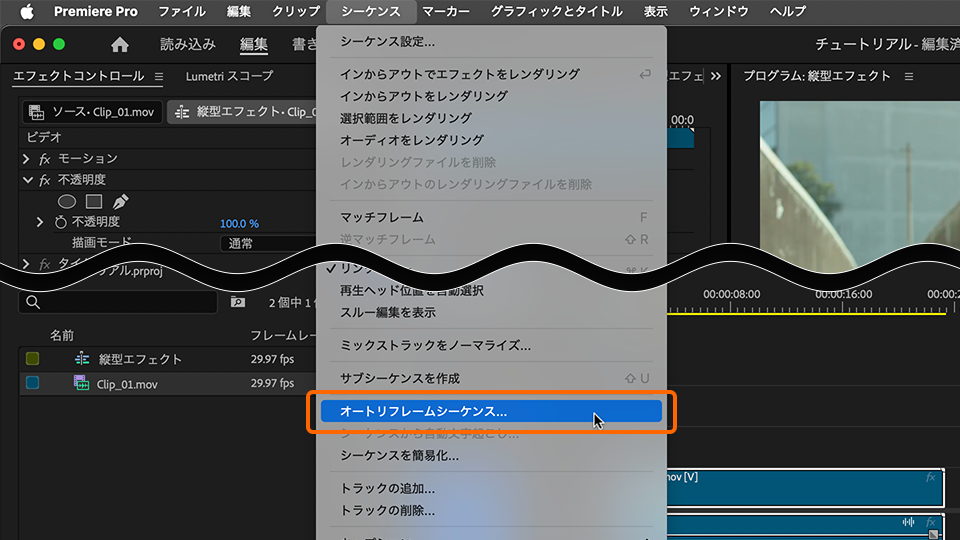This screenshot has height=540, width=960.
Task: Open the プログラム panel menu icon
Action: click(x=909, y=77)
